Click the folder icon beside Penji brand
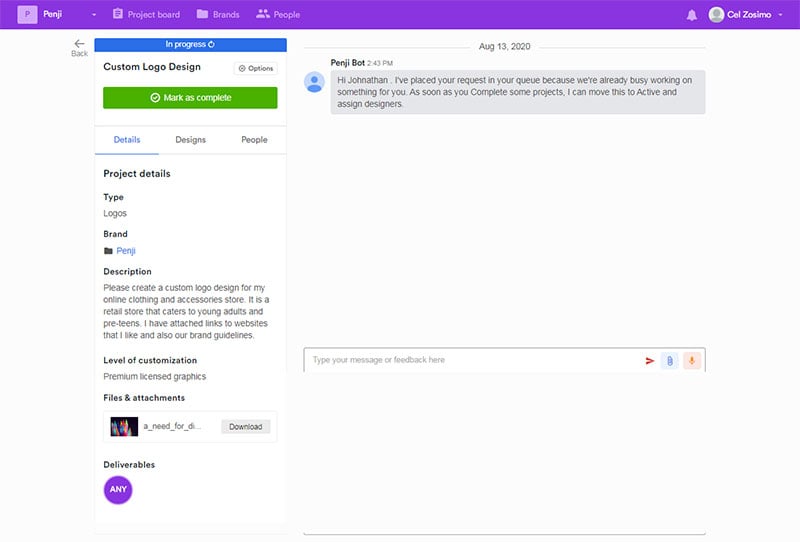 tap(108, 251)
